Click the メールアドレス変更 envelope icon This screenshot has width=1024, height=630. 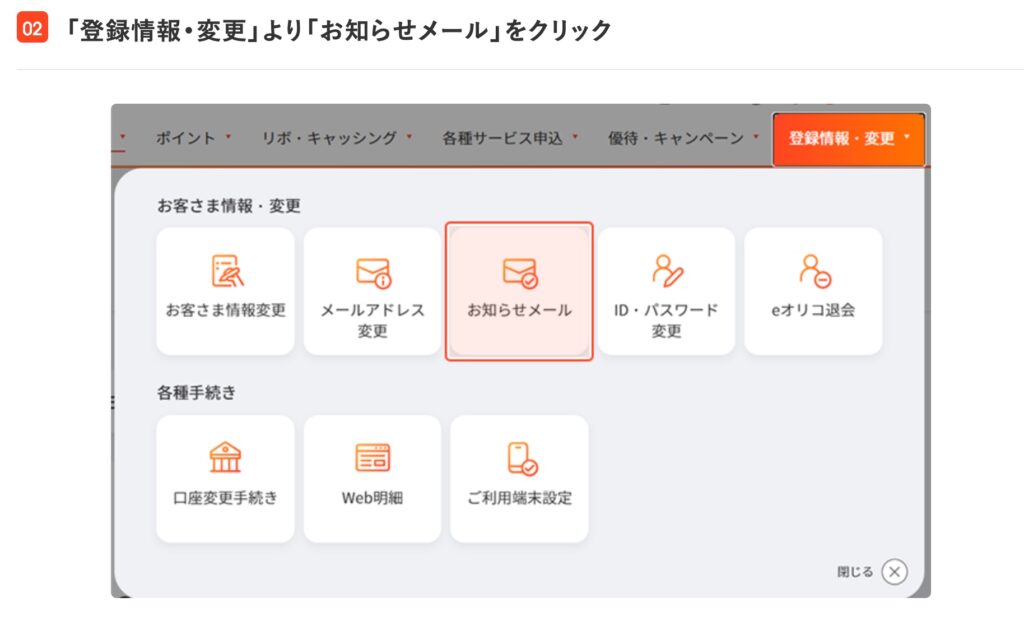(x=373, y=273)
